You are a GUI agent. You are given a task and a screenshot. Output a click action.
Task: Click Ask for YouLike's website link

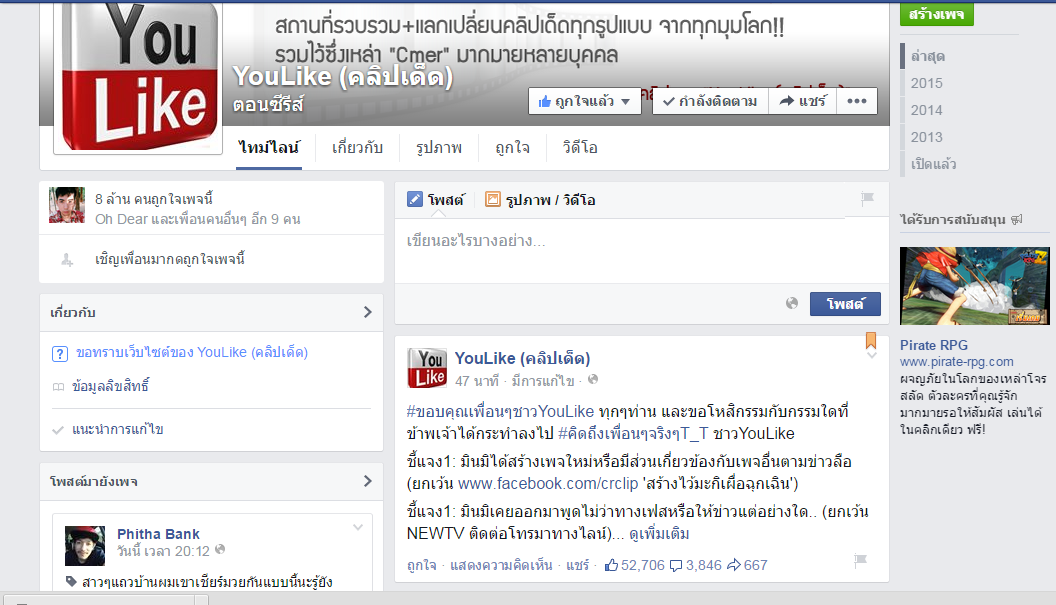tap(192, 352)
